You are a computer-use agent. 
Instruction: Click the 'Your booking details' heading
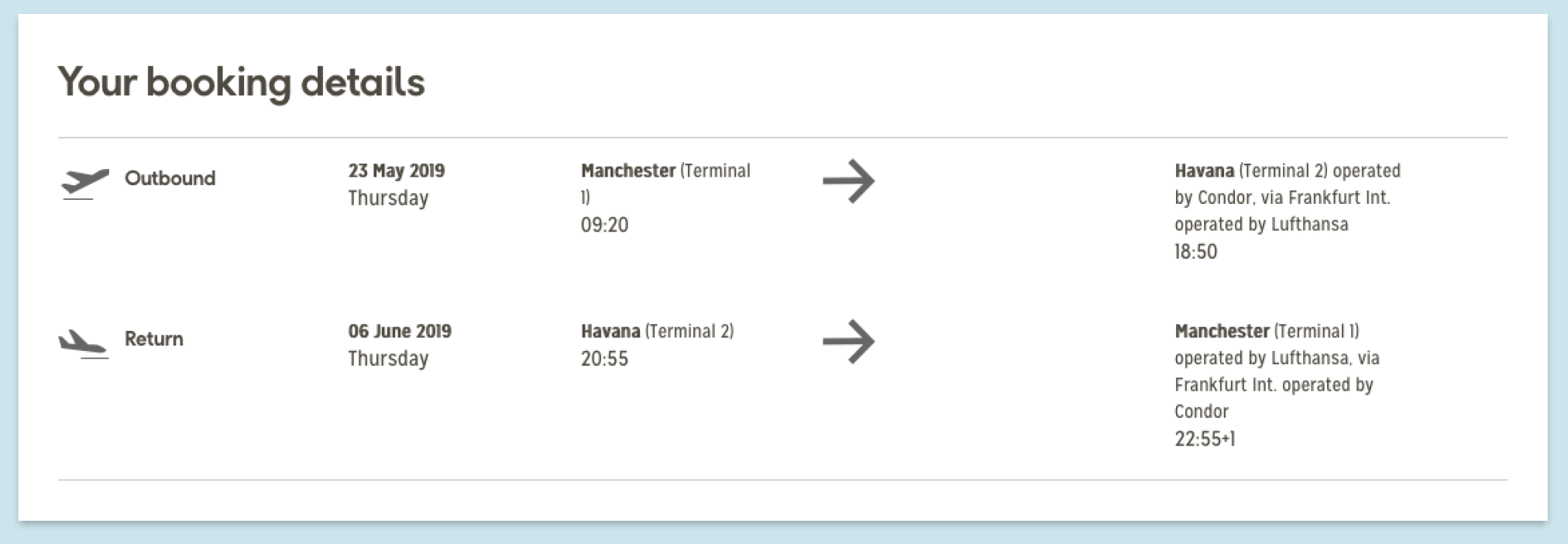[241, 82]
